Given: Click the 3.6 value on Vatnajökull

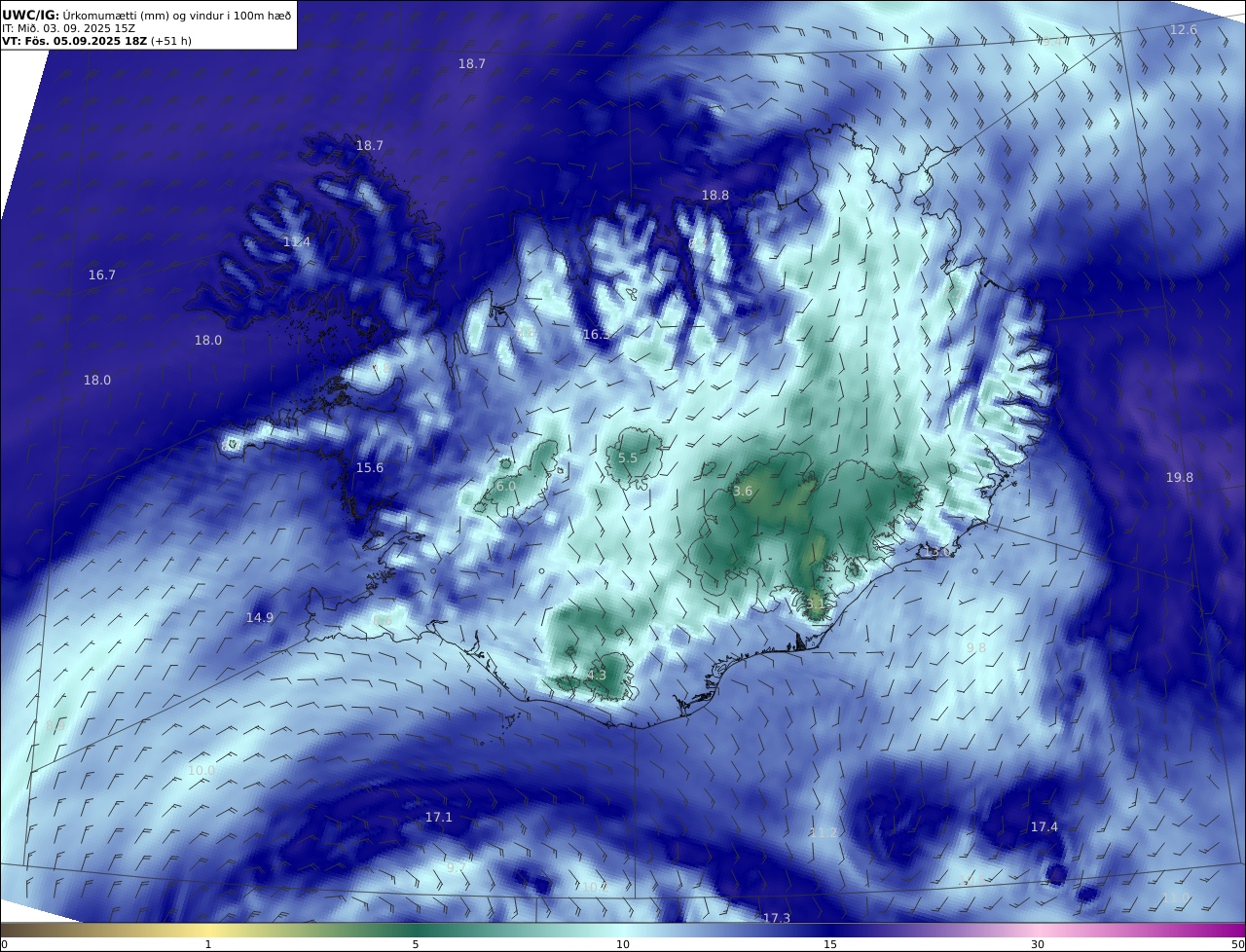Looking at the screenshot, I should tap(743, 492).
